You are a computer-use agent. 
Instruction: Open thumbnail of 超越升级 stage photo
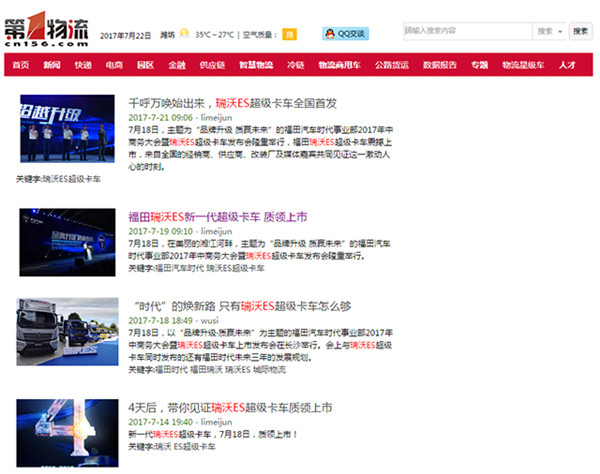67,129
